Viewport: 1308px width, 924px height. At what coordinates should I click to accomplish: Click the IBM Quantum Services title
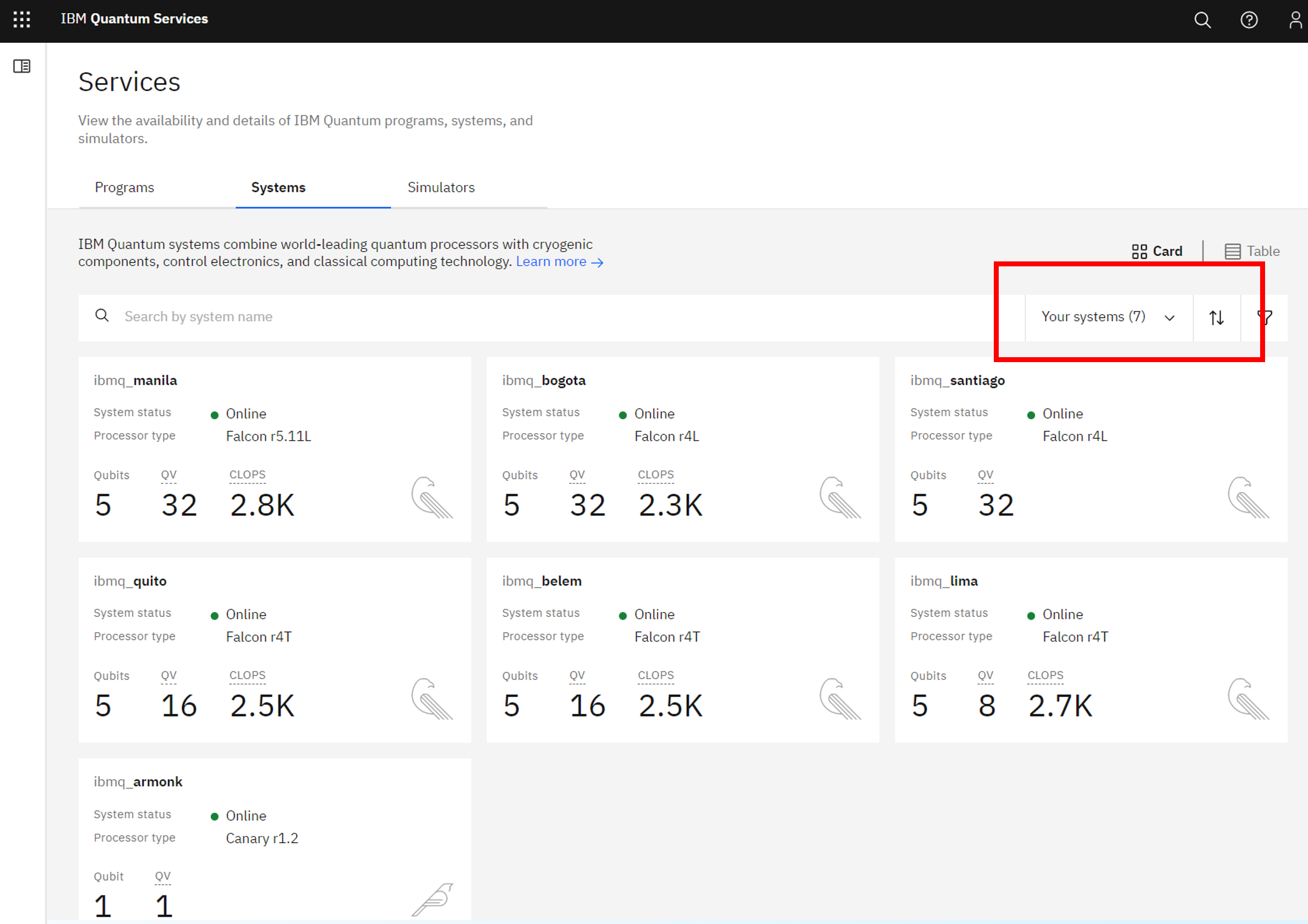134,19
